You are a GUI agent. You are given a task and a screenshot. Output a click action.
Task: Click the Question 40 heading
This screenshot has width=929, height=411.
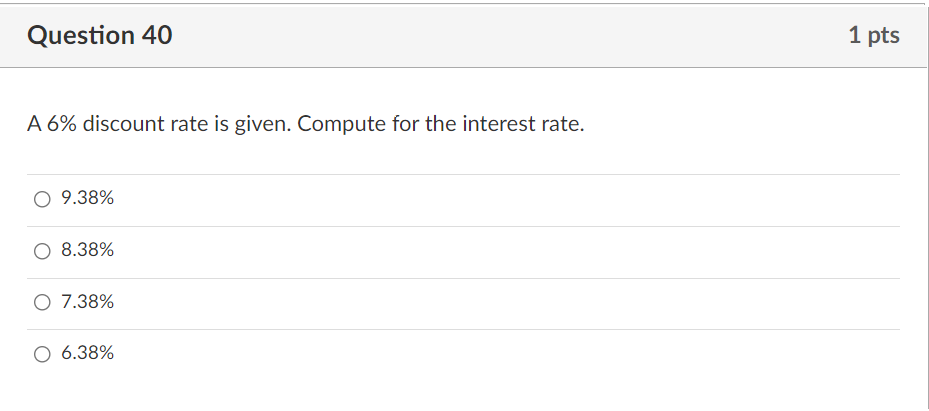coord(100,36)
